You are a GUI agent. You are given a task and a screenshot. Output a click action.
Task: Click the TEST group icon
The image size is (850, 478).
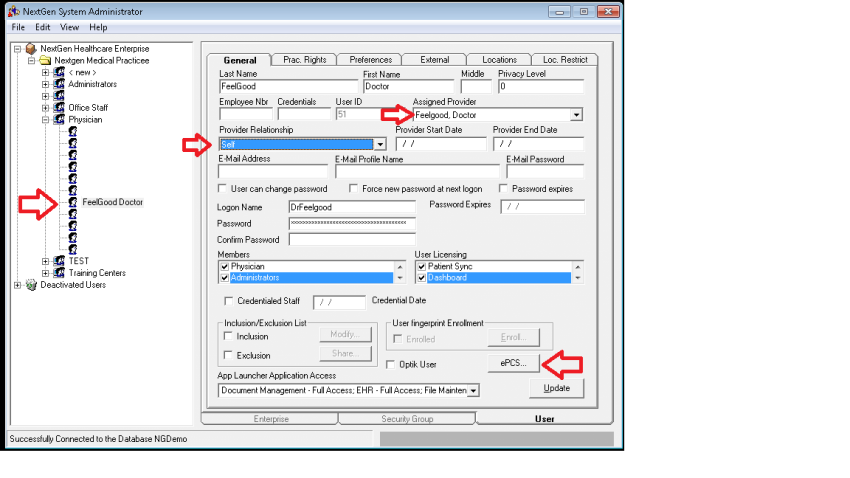(x=59, y=261)
